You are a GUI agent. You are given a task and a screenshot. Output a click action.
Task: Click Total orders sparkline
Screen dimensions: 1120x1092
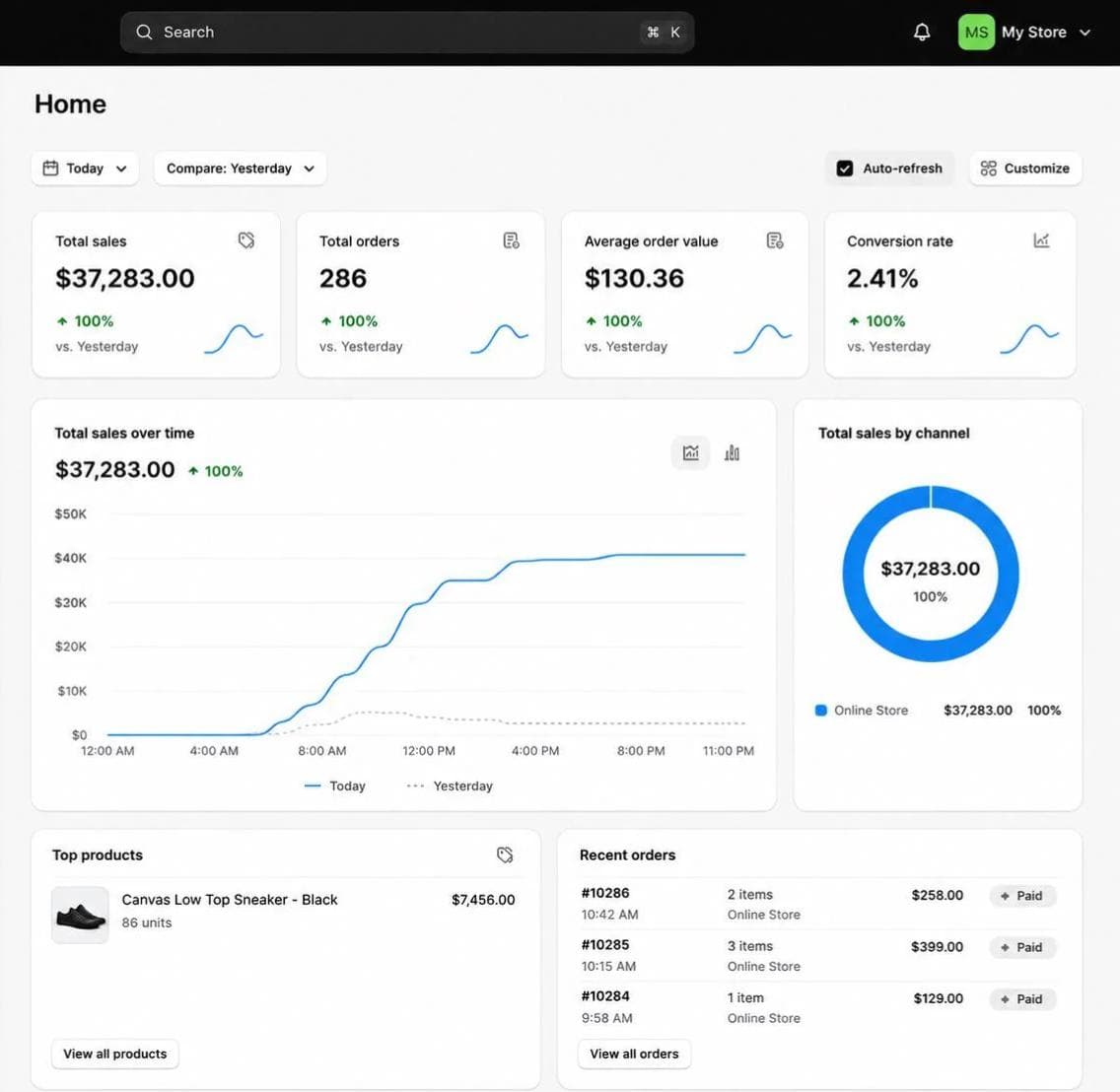coord(499,338)
